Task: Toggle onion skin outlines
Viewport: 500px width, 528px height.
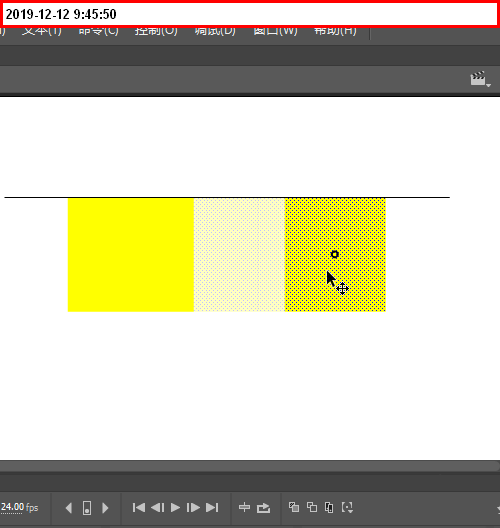Action: point(312,507)
